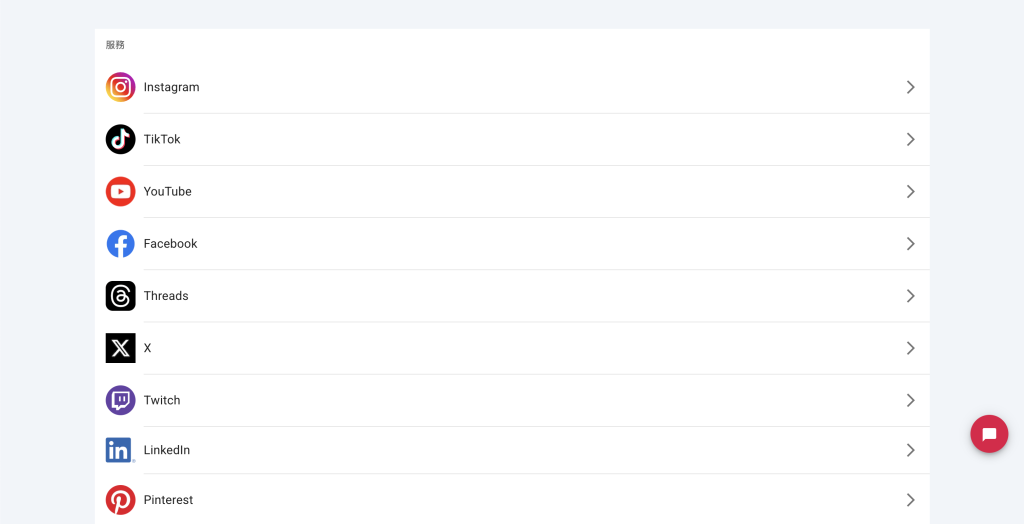
Task: Select the Threads menu entry text
Action: (166, 296)
